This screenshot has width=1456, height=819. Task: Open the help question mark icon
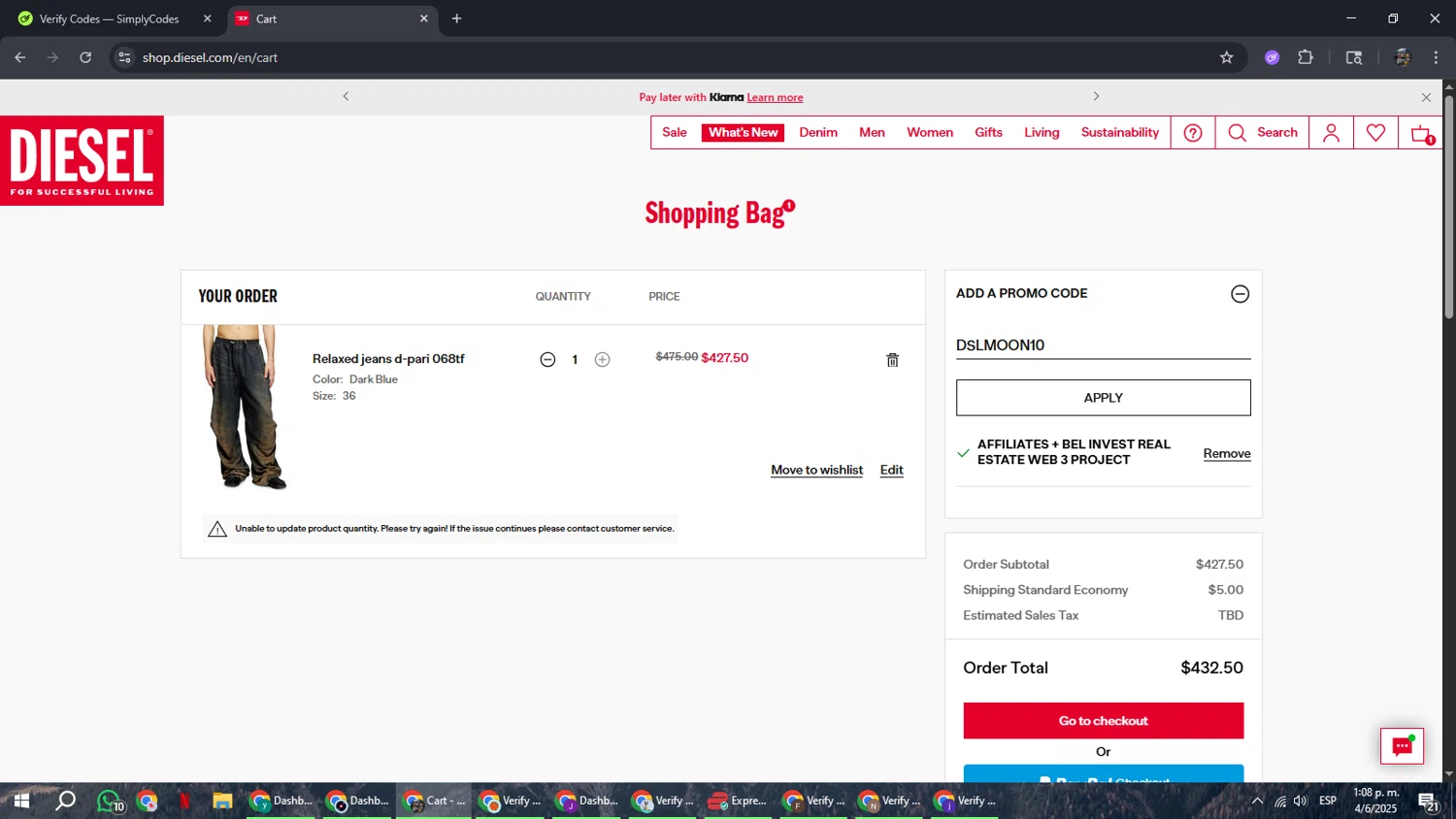click(1193, 133)
